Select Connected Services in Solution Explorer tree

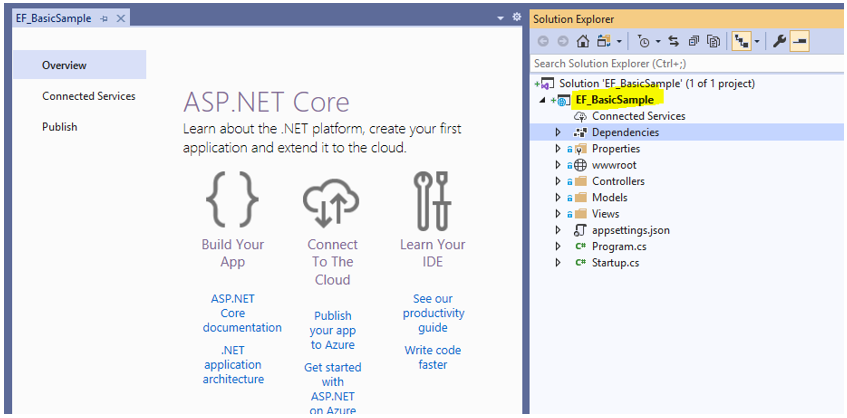pyautogui.click(x=638, y=116)
